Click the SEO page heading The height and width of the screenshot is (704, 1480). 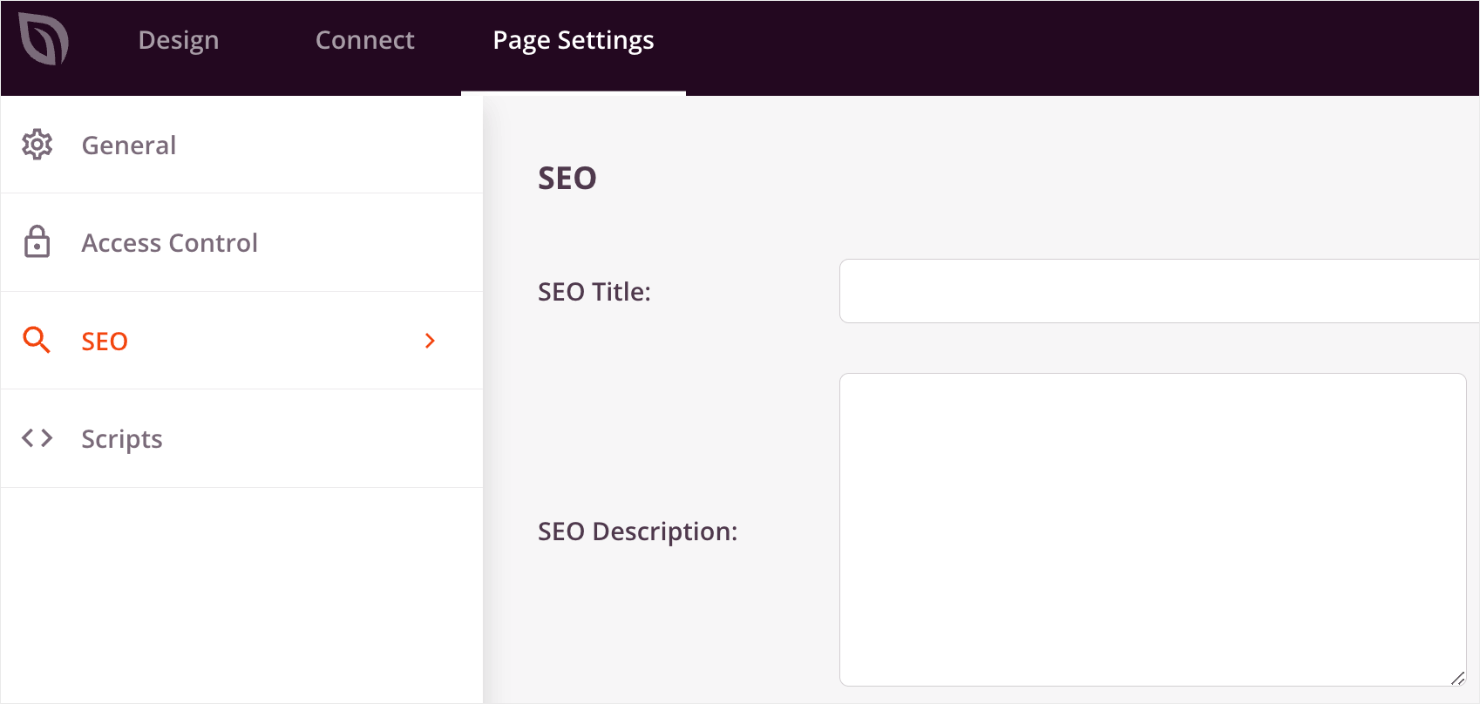566,177
